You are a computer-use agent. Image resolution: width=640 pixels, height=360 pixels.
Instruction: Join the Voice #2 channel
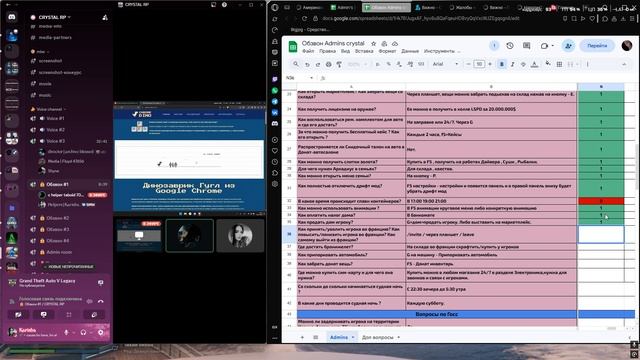[x=55, y=130]
